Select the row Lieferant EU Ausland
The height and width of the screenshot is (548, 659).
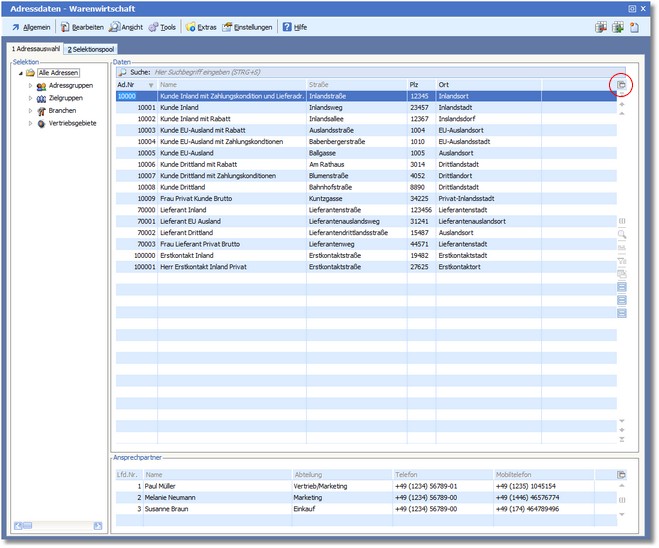pyautogui.click(x=188, y=221)
